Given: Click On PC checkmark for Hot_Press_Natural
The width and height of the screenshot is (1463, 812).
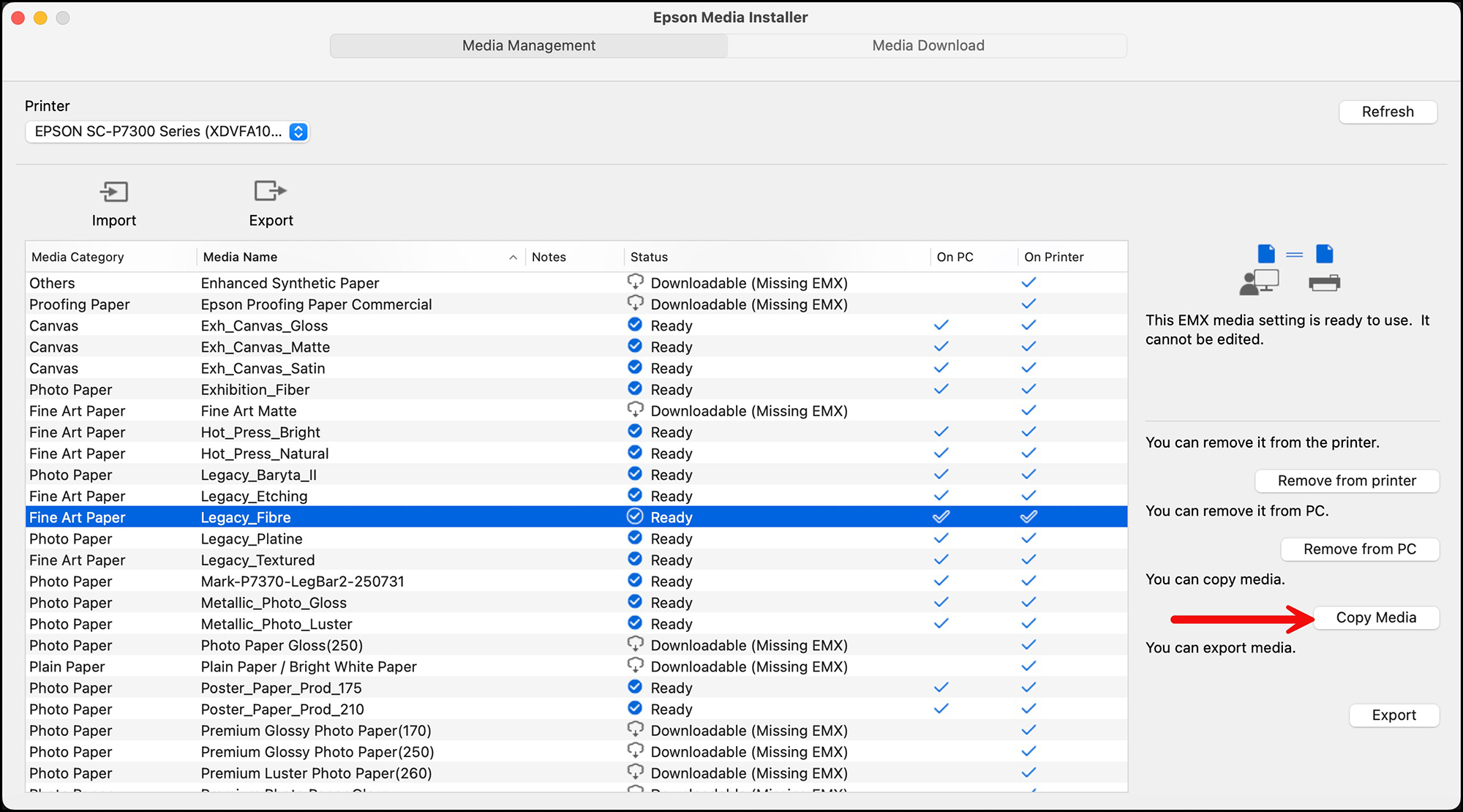Looking at the screenshot, I should [x=941, y=453].
